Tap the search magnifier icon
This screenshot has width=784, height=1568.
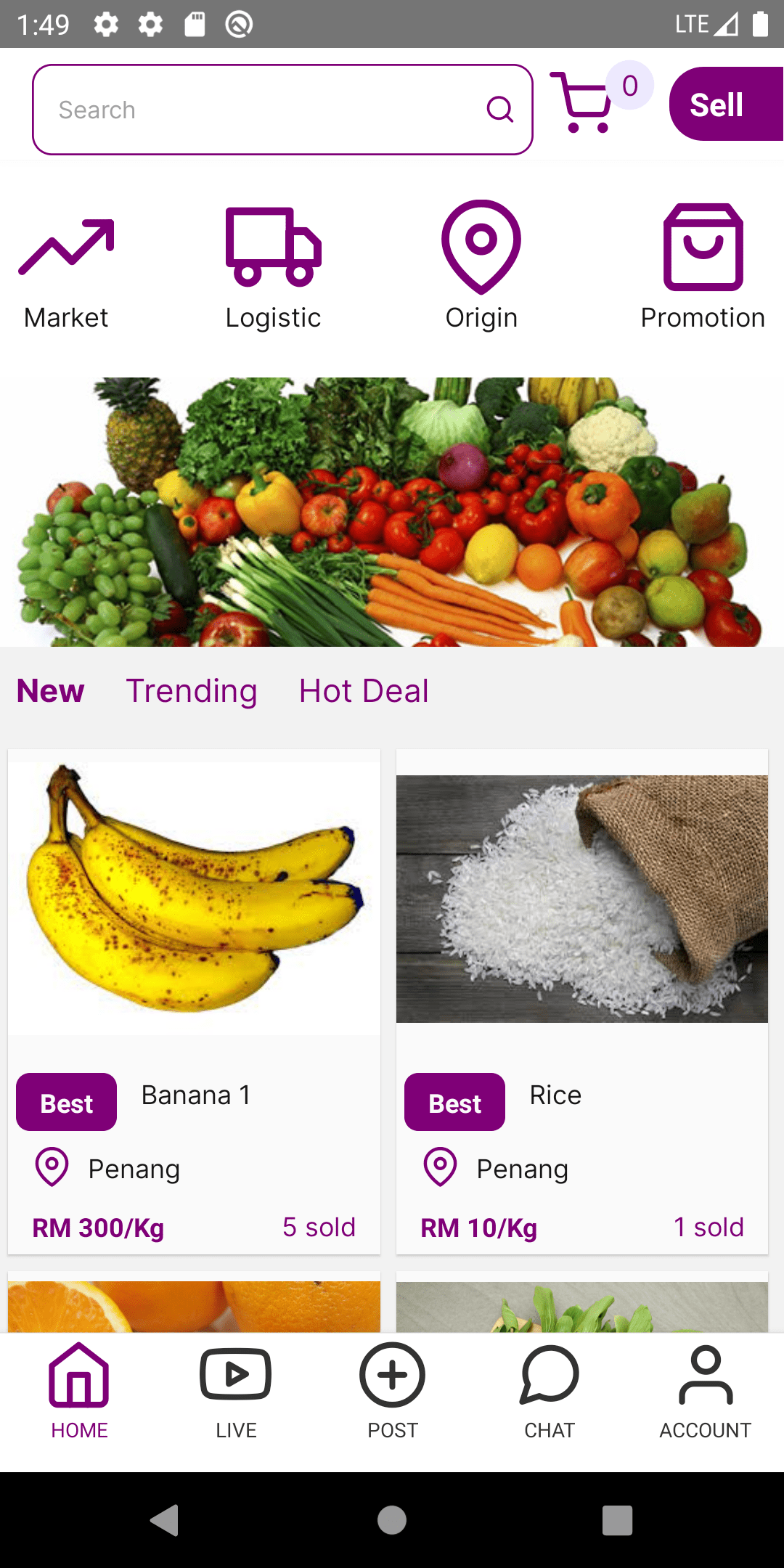(499, 110)
